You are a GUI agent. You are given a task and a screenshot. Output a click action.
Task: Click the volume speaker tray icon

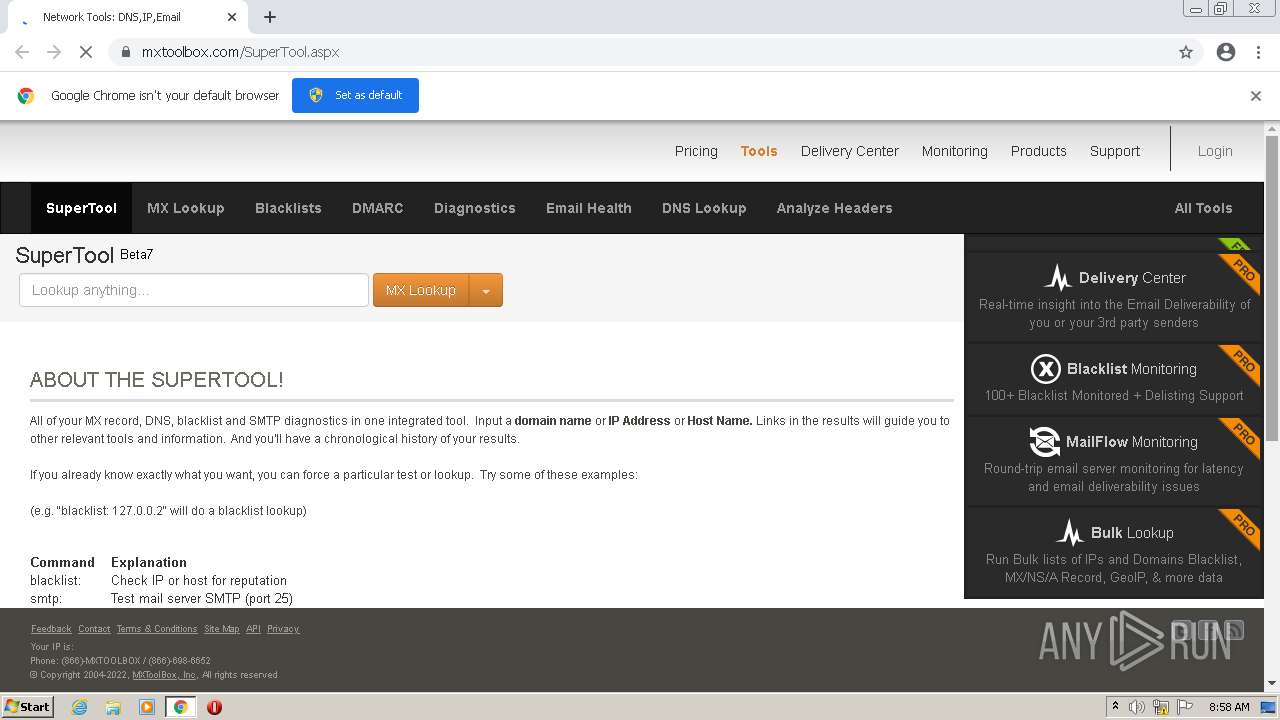(x=1137, y=707)
